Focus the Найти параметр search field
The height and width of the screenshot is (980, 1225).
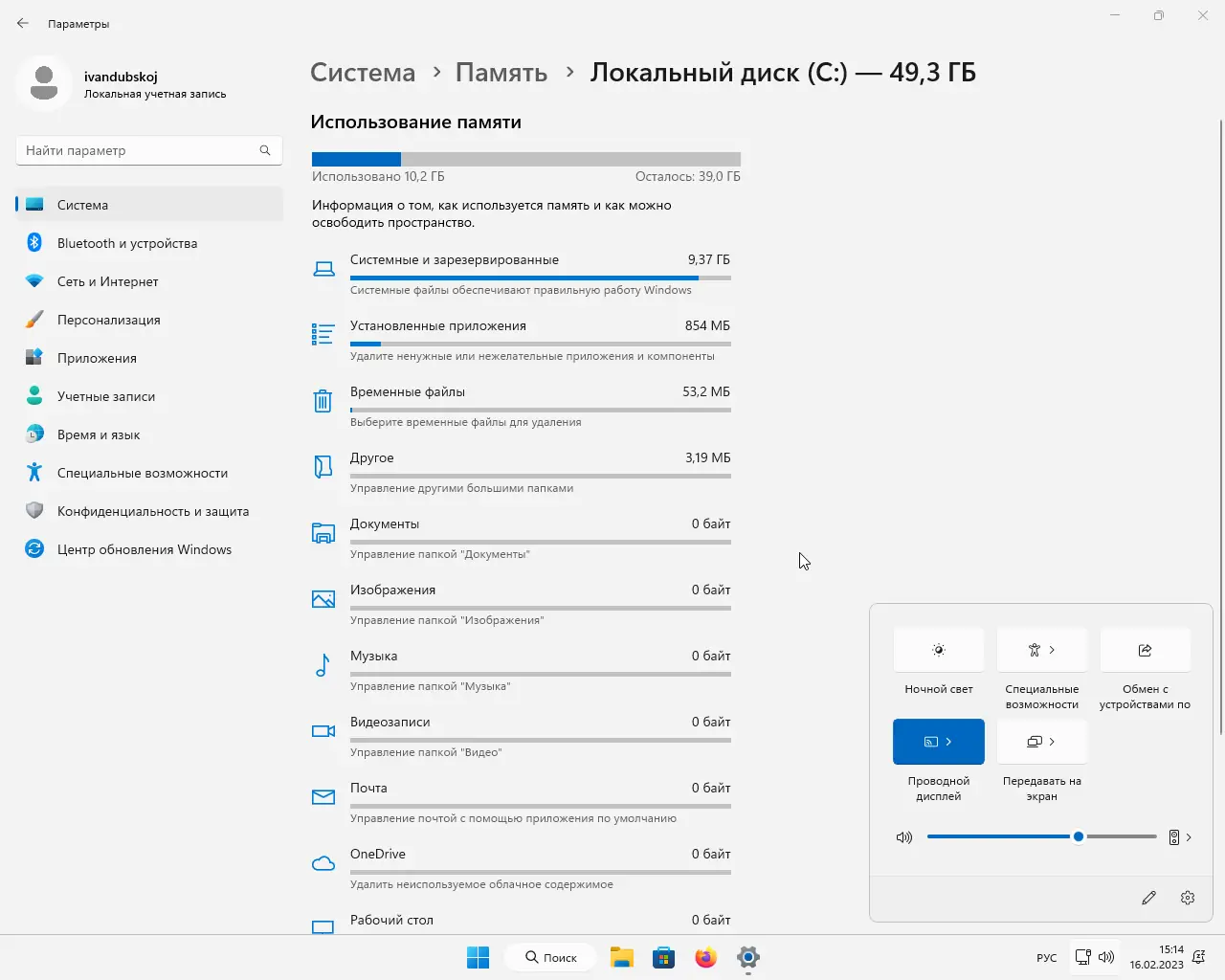click(x=149, y=150)
